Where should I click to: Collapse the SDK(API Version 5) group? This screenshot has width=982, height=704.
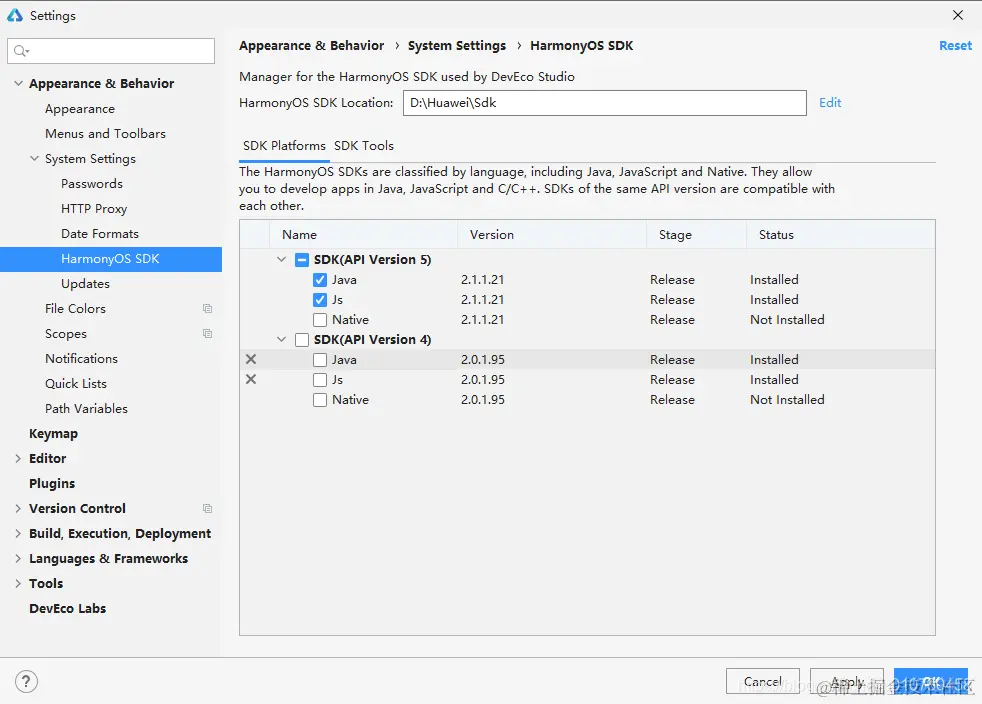(x=282, y=259)
